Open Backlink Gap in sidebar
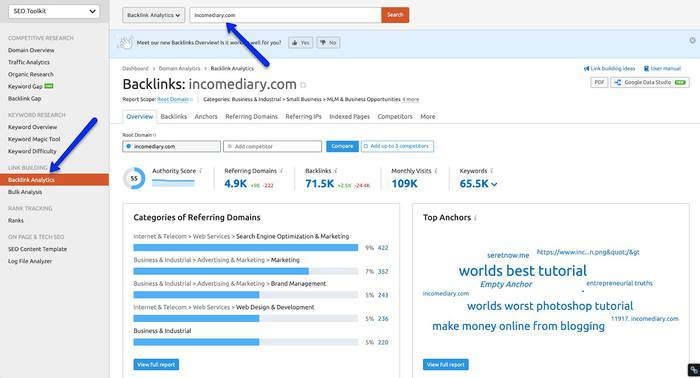Screen dimensions: 700x378 click(25, 99)
